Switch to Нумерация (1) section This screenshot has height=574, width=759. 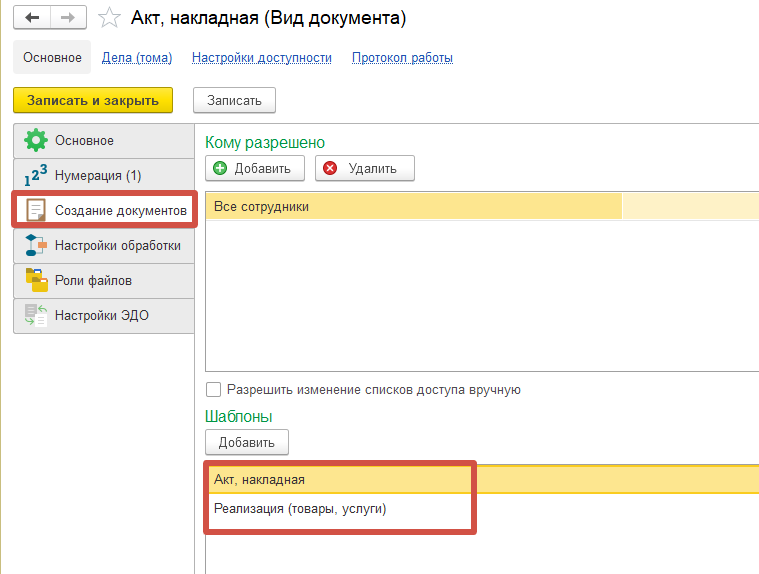point(104,175)
